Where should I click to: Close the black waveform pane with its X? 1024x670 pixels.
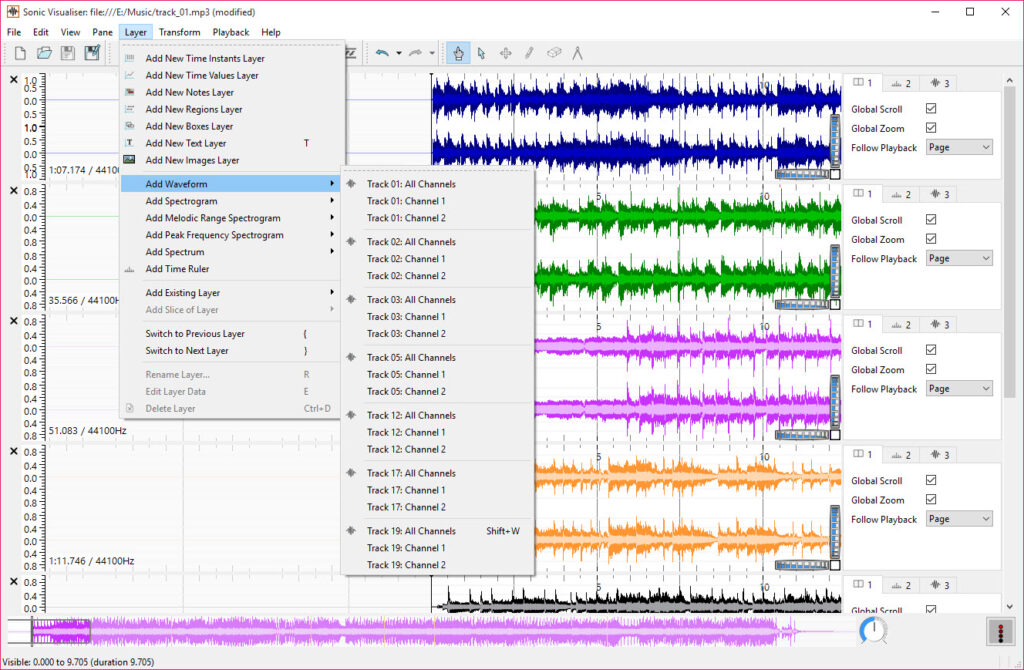coord(14,582)
